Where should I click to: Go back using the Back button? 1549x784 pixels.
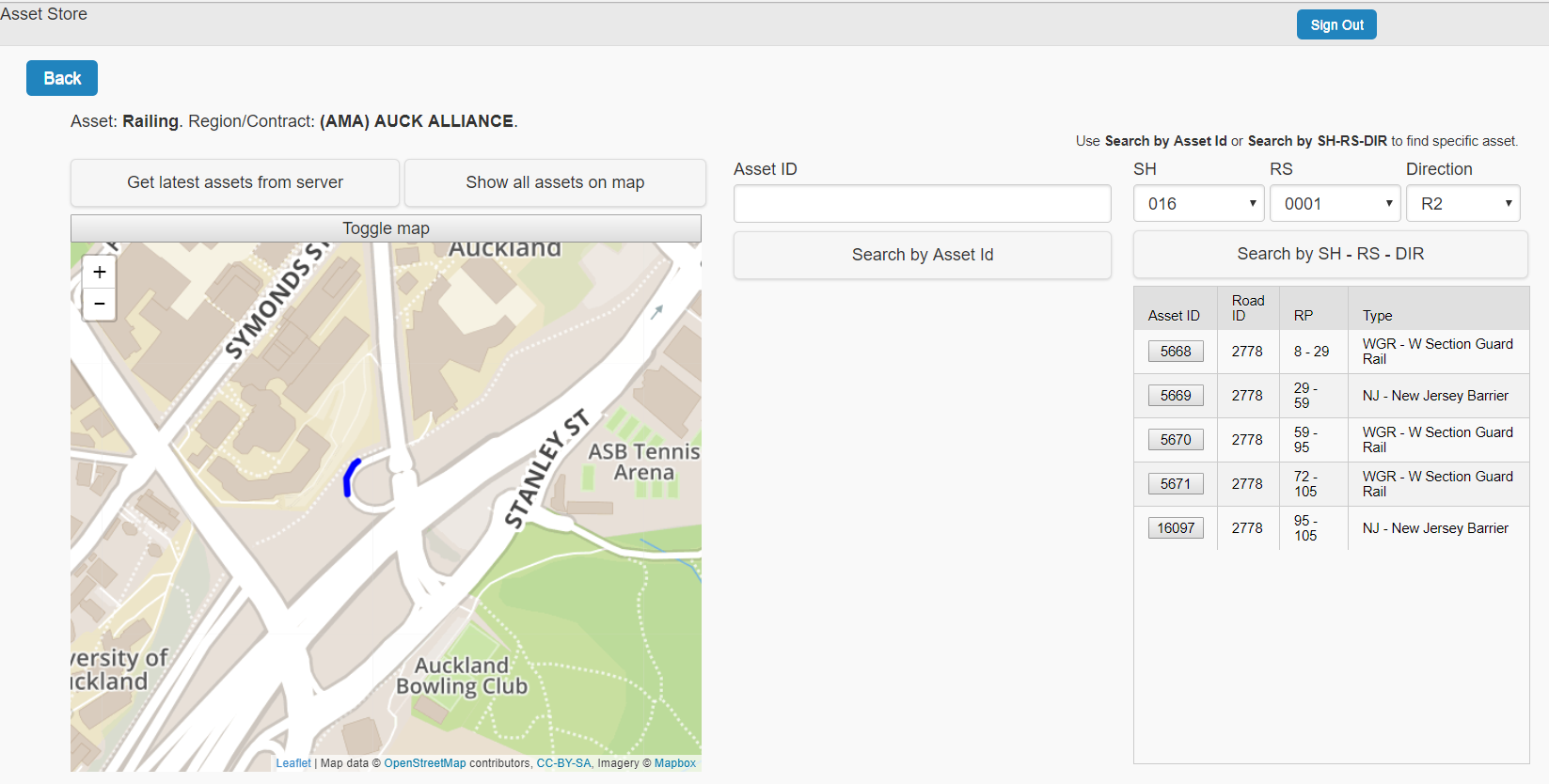click(x=62, y=78)
